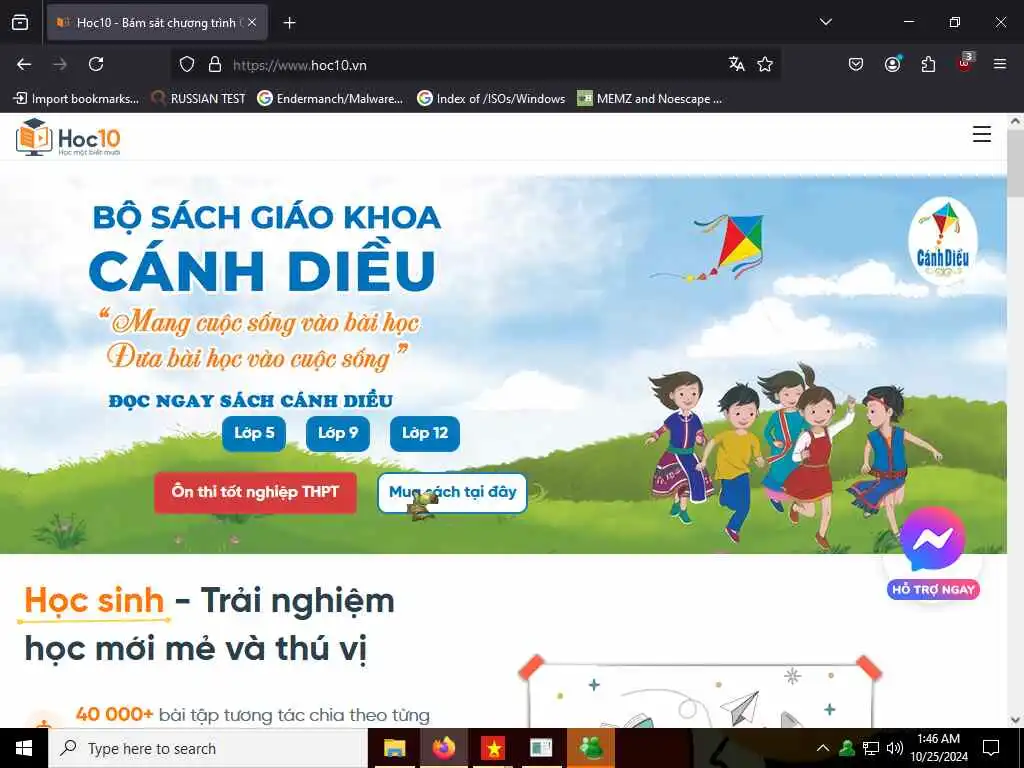Open the tracking protection shield icon
Screen dimensions: 1024x768
tap(187, 64)
